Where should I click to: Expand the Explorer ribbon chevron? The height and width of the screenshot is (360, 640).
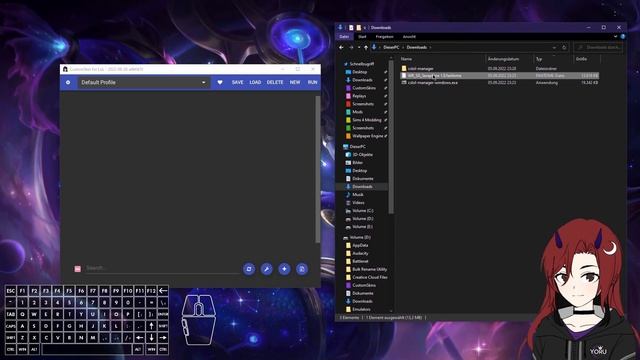[x=616, y=37]
